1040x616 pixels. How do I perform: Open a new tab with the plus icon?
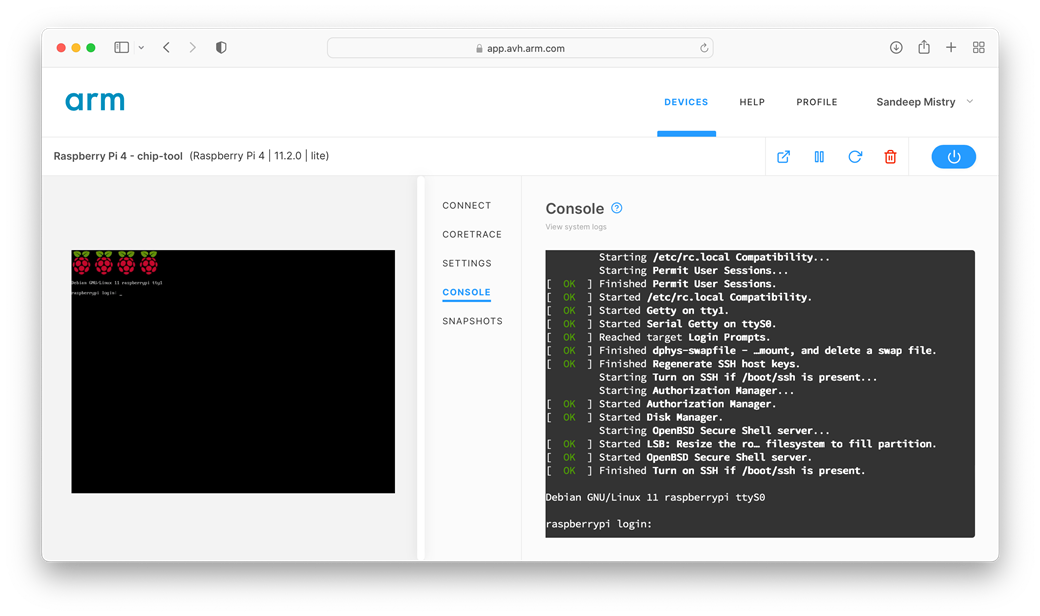point(951,48)
